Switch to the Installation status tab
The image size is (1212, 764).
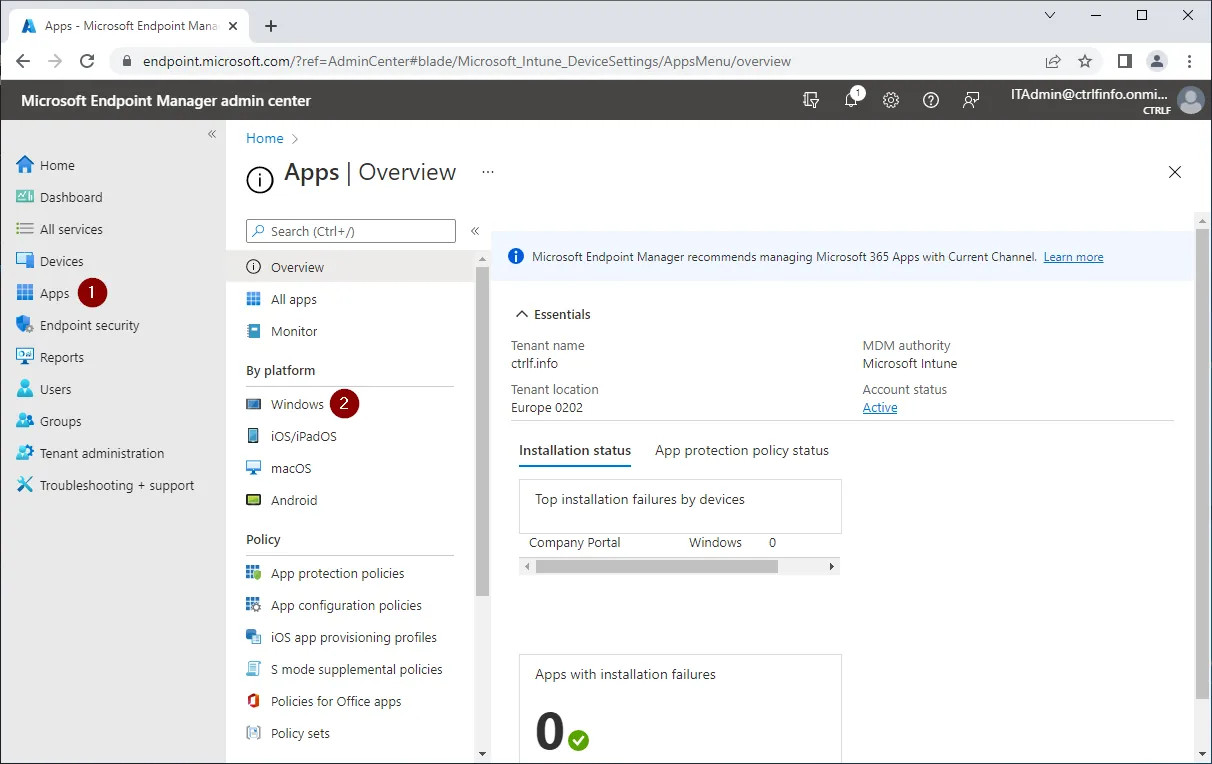tap(575, 451)
